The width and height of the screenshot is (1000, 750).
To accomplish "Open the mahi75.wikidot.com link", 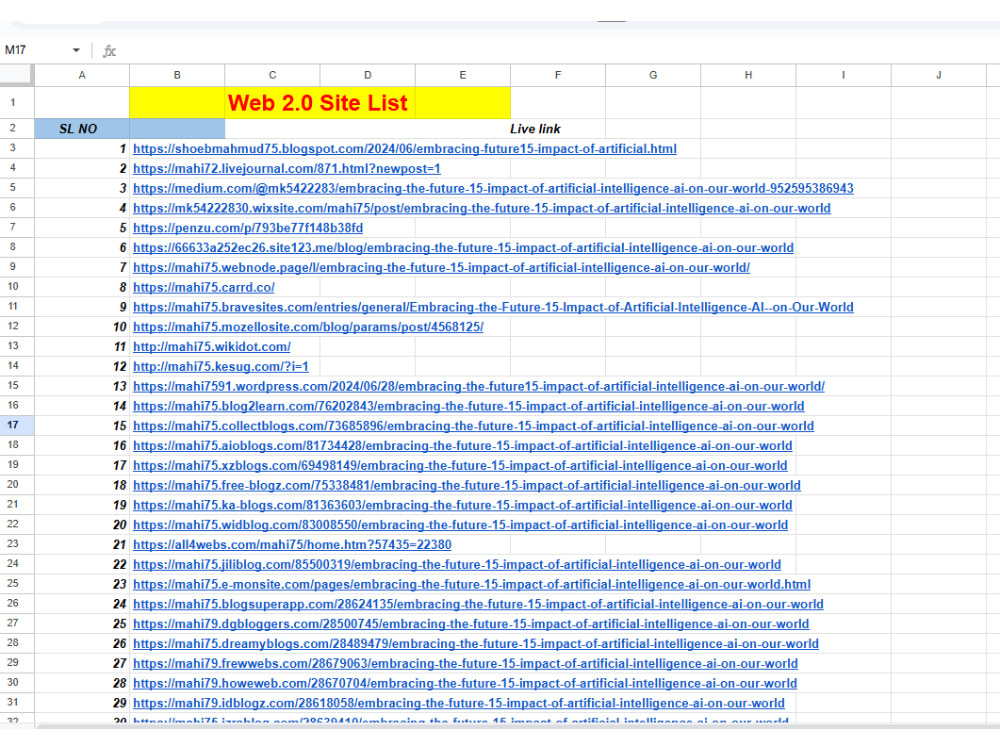I will [x=212, y=346].
